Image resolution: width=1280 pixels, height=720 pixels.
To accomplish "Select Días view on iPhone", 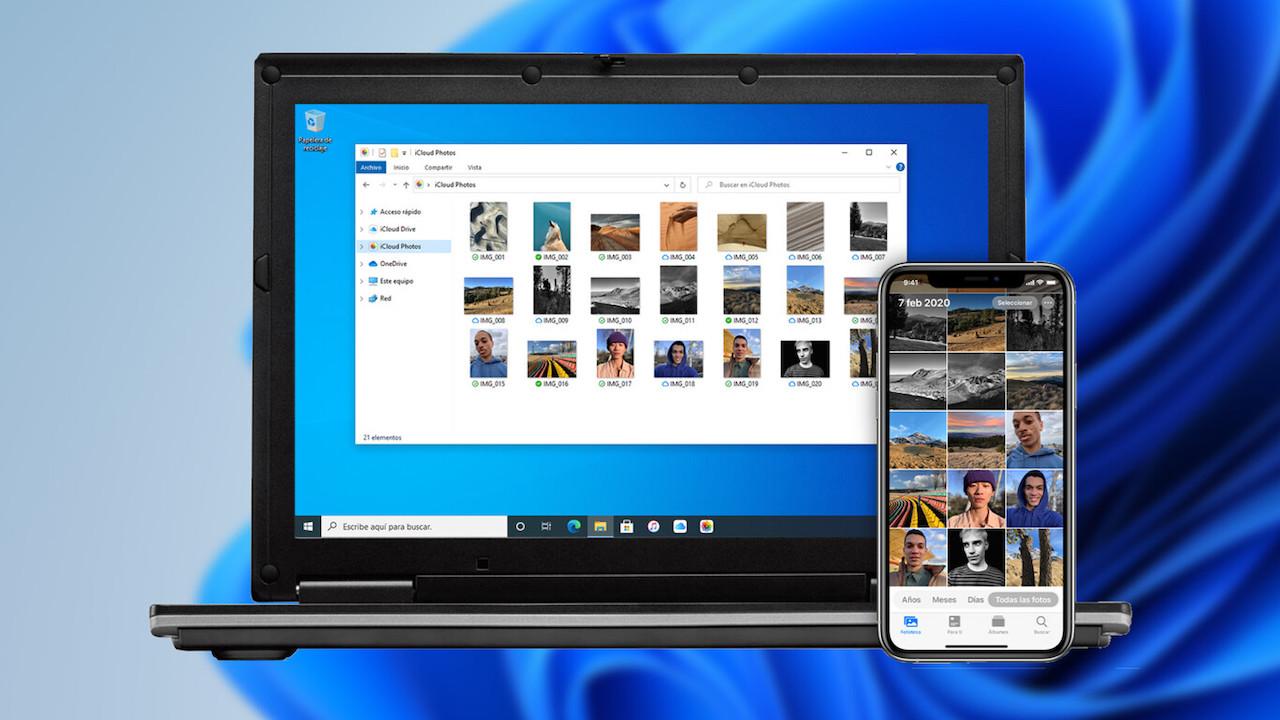I will pos(975,599).
